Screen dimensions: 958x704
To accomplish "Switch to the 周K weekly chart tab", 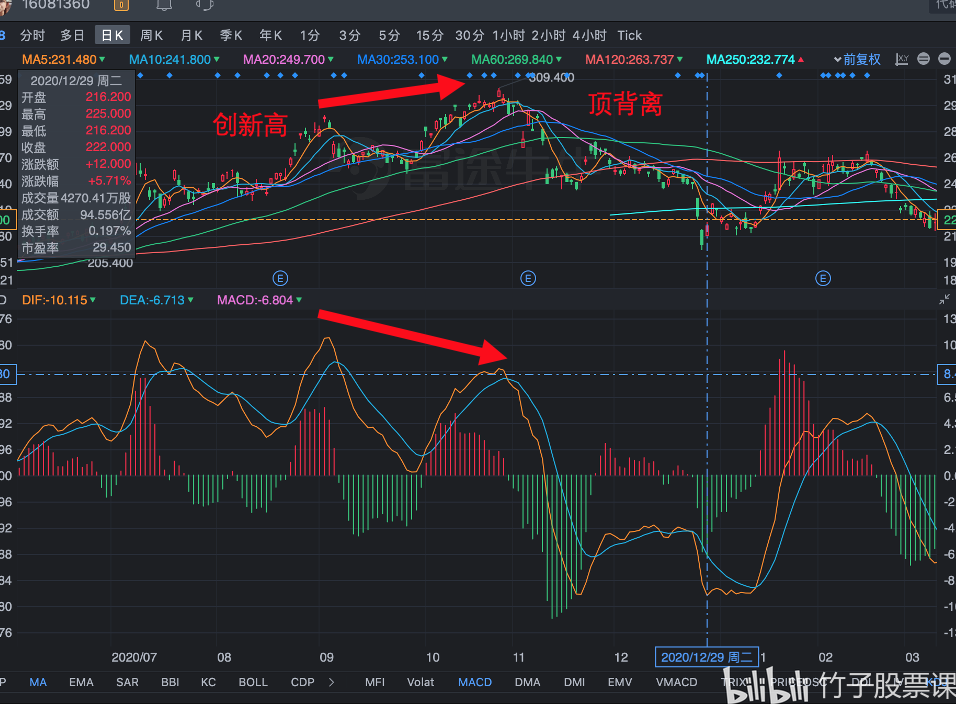I will tap(151, 35).
